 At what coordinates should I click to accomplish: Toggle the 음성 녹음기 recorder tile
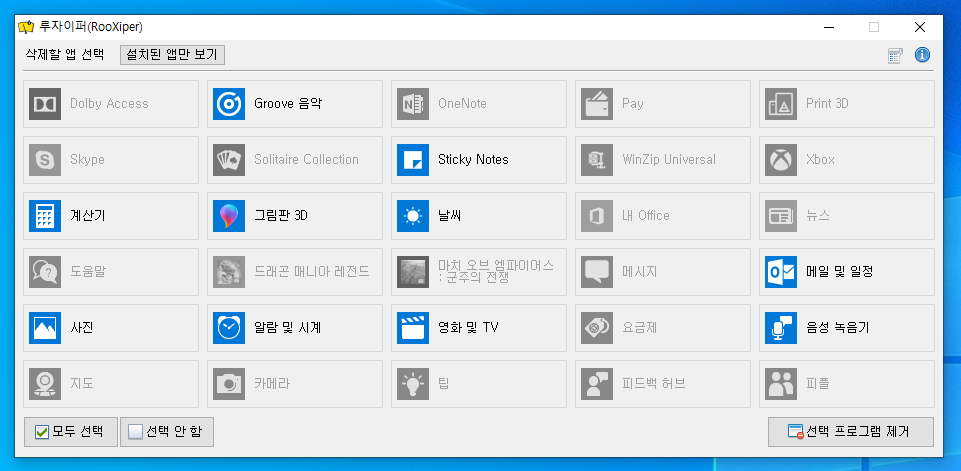pos(847,328)
